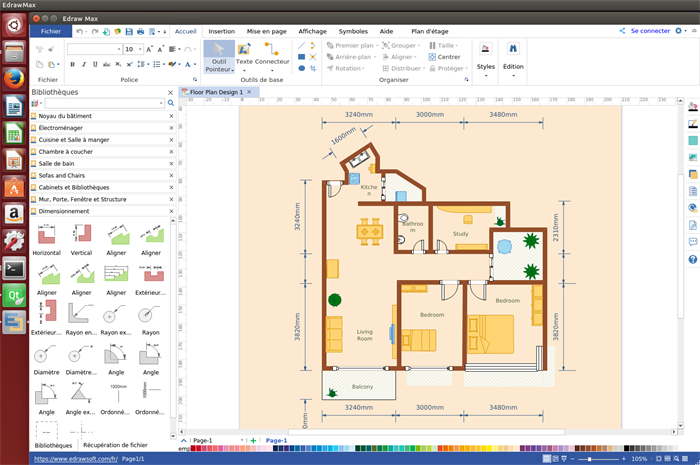The height and width of the screenshot is (465, 700).
Task: Open the Grouper dropdown
Action: [x=401, y=46]
